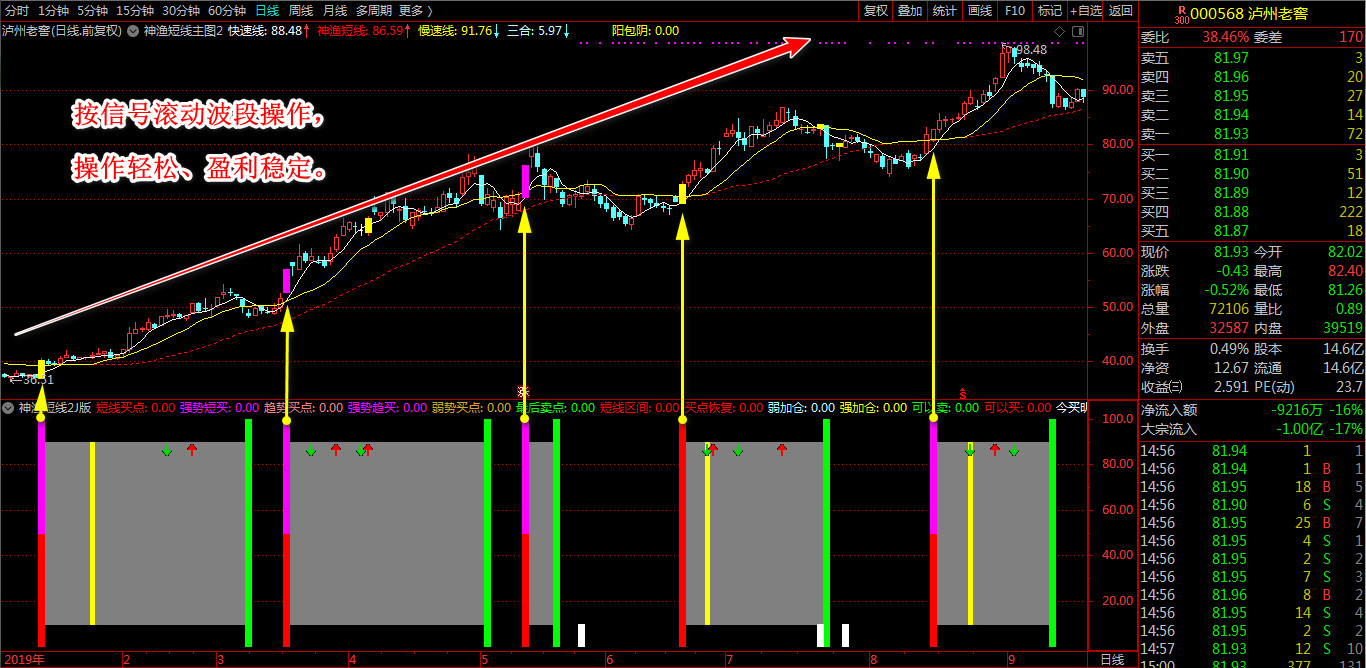Expand the sub-chart indicator menu arrow
This screenshot has height=668, width=1366.
click(x=8, y=408)
